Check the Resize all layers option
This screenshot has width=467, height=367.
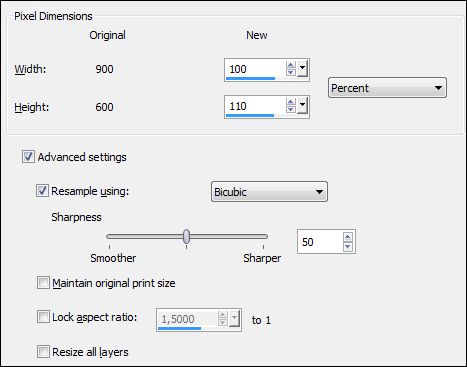coord(43,352)
